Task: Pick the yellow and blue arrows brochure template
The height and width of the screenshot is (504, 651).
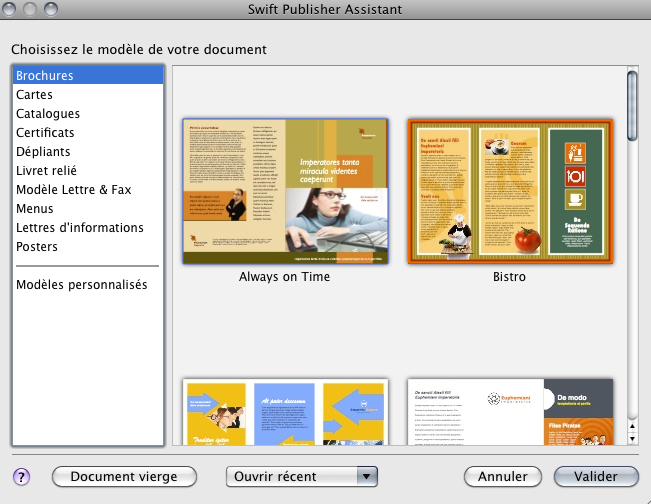Action: 285,412
